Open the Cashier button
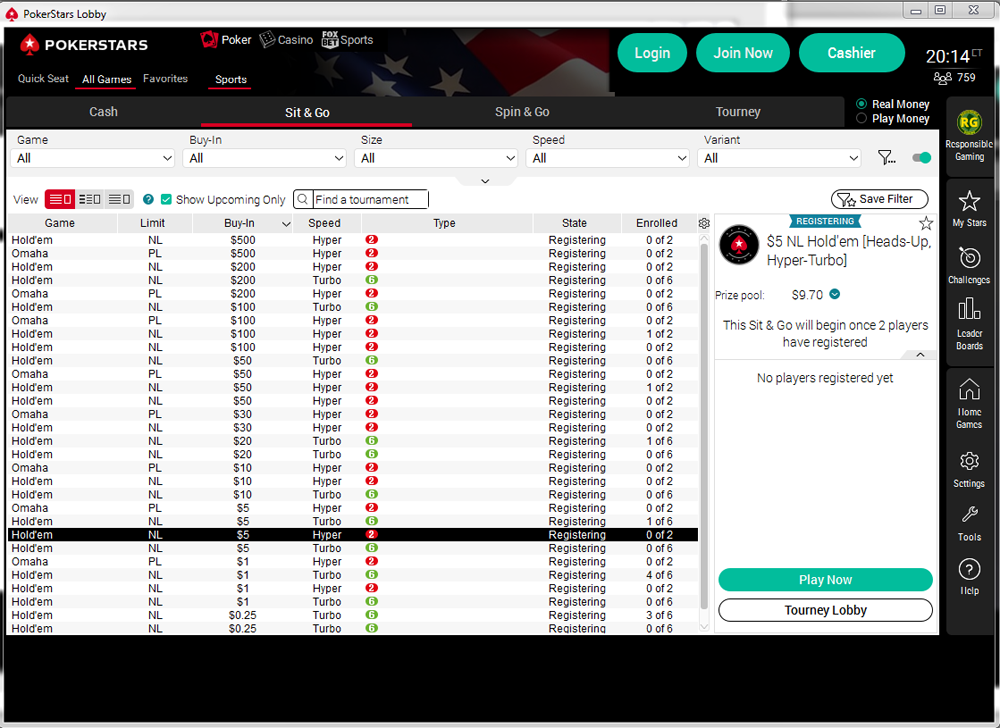 coord(851,53)
